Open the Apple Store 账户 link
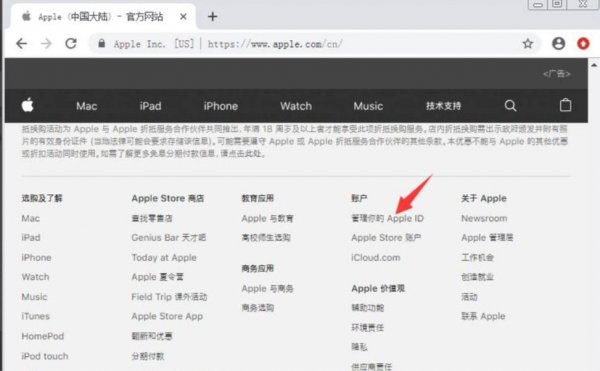600x371 pixels. [386, 238]
